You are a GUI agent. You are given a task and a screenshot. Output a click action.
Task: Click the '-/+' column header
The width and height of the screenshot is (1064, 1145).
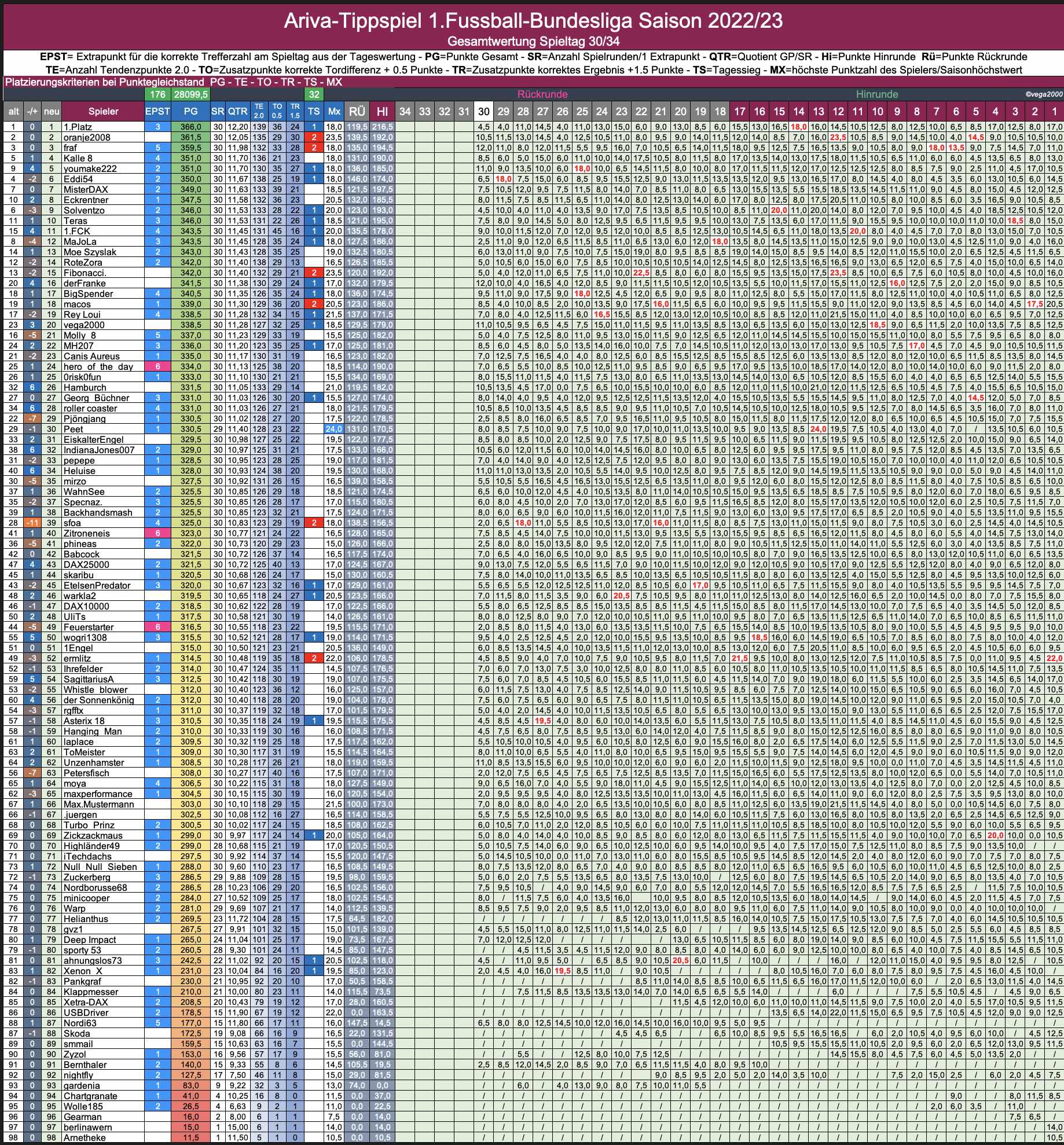[32, 111]
